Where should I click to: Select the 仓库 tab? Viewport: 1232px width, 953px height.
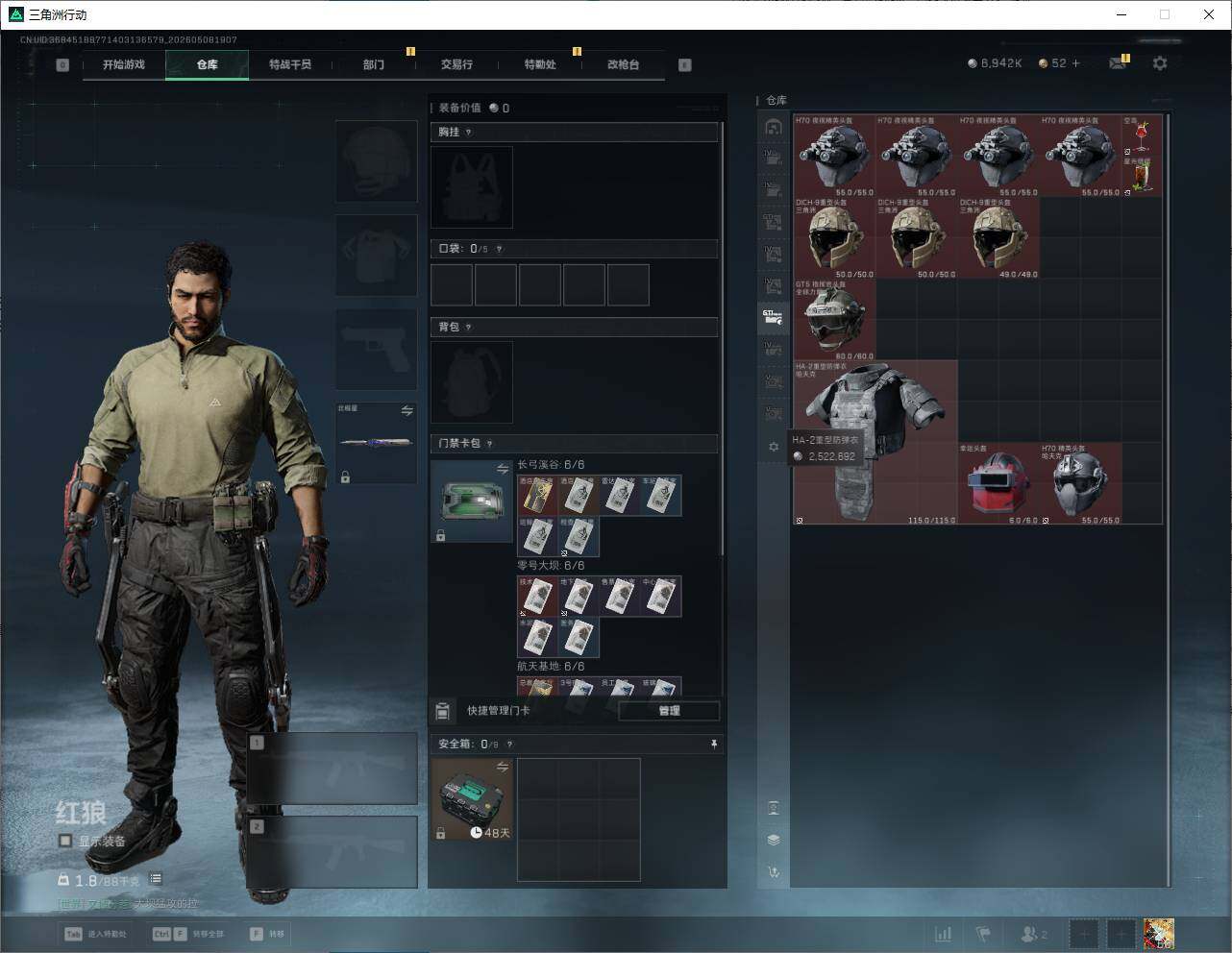coord(208,64)
